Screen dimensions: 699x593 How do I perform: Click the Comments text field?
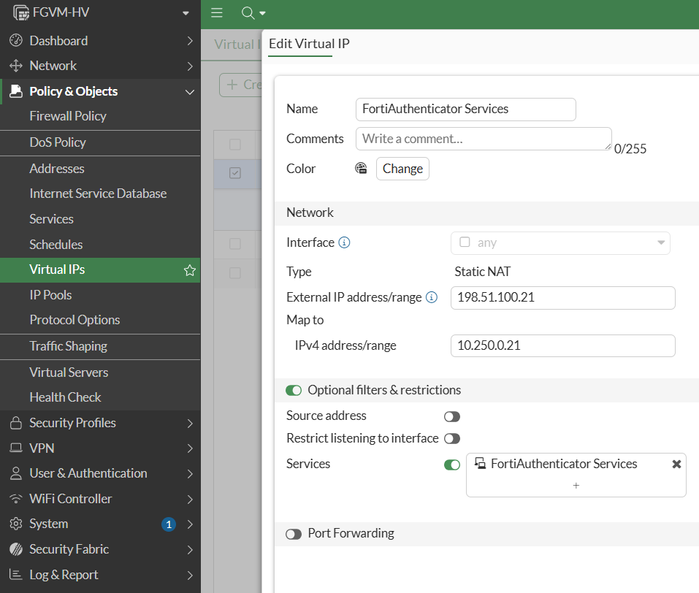tap(482, 139)
